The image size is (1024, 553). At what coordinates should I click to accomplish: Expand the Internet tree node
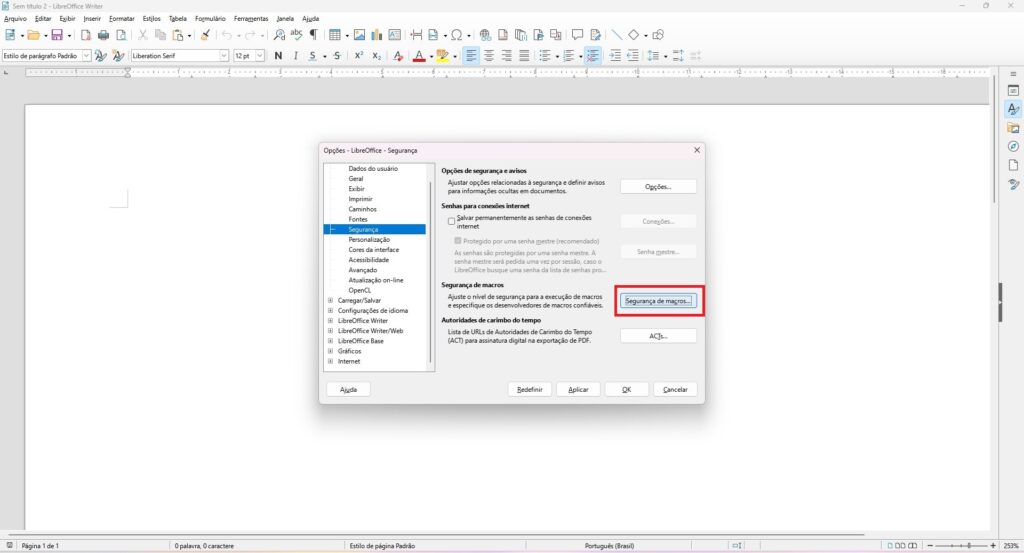click(x=330, y=361)
